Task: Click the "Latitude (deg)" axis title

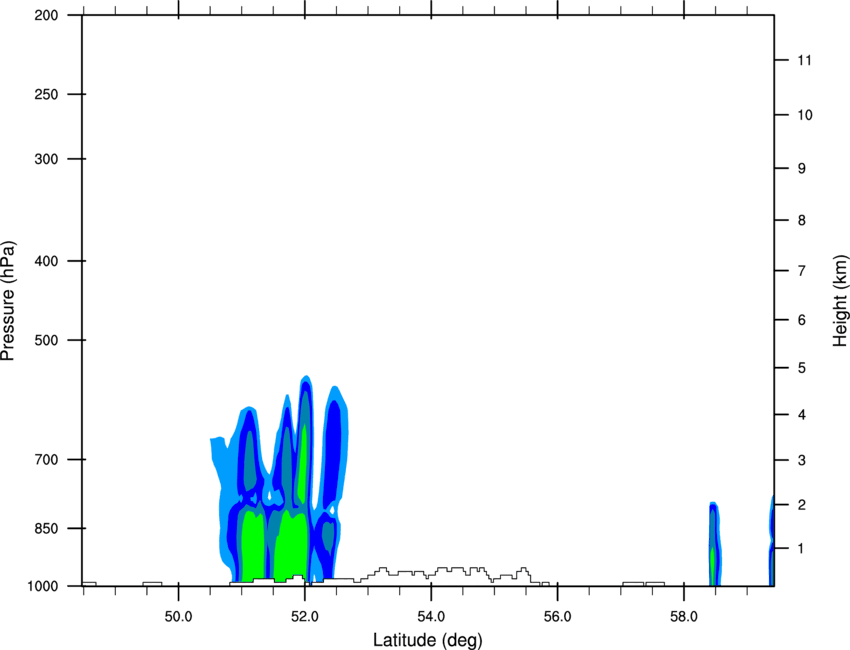Action: (427, 640)
